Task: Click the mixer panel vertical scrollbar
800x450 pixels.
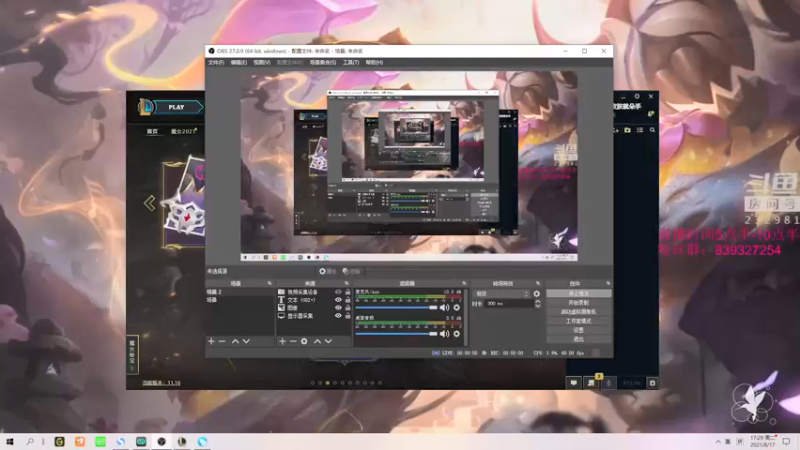Action: 465,316
